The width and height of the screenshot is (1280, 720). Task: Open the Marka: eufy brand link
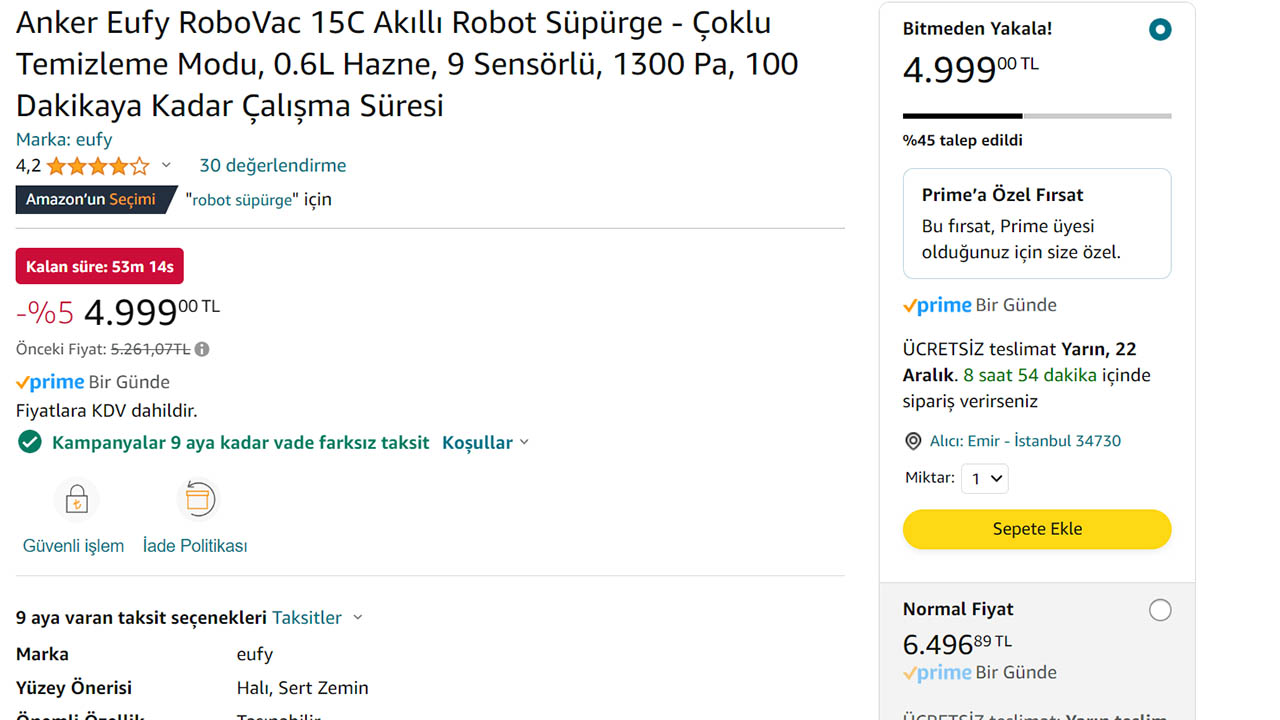[64, 139]
